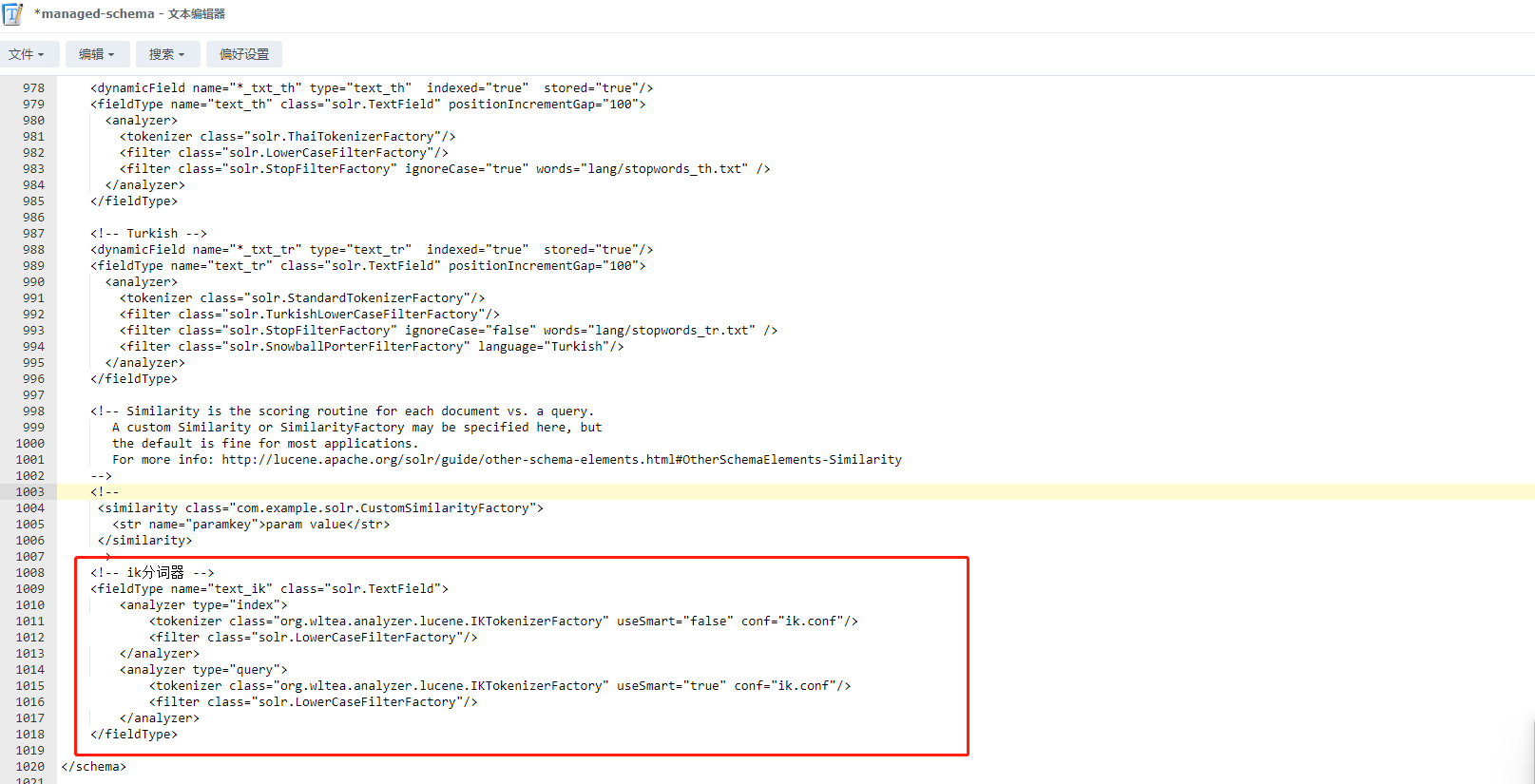Click the text_ik fieldType line
1535x784 pixels.
coord(269,589)
